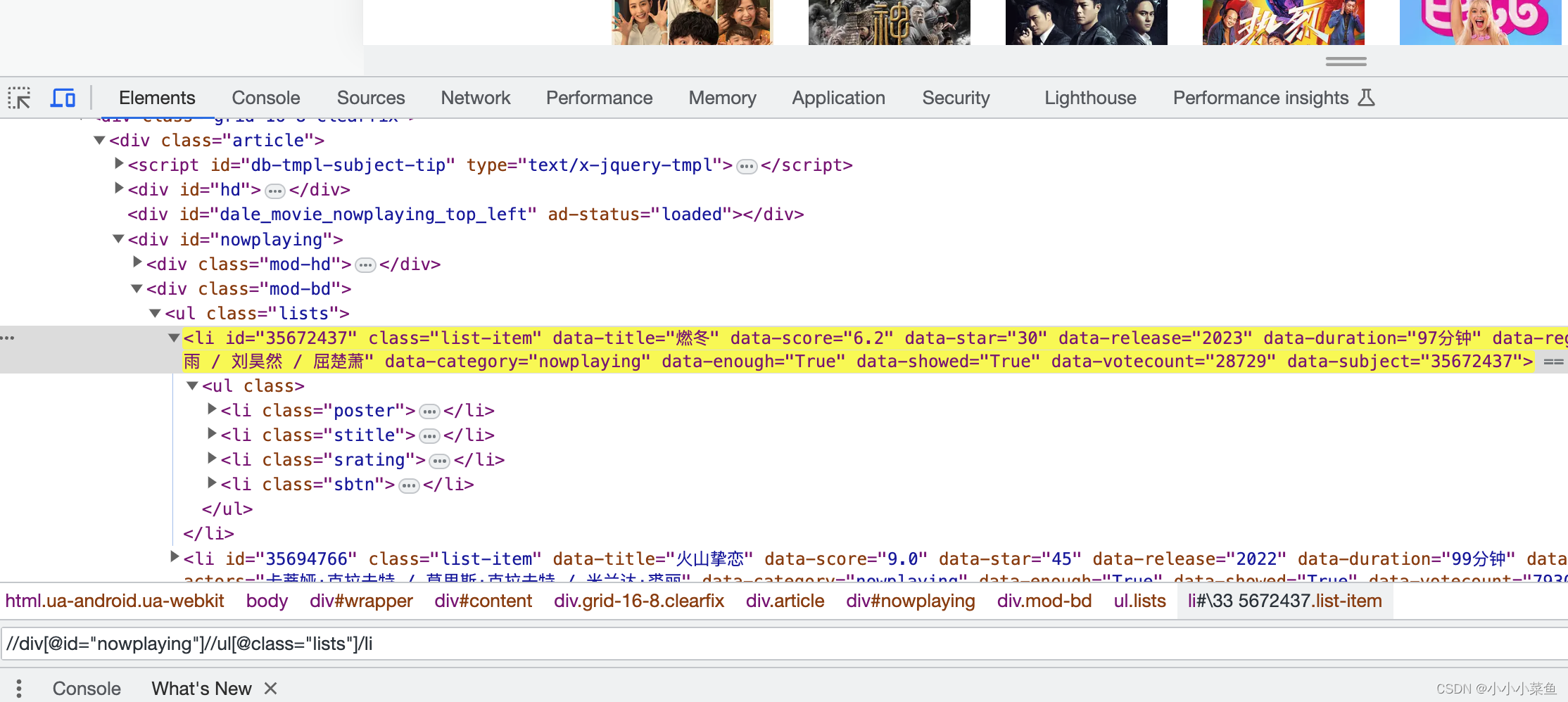
Task: Click the colorful yellow-titled movie poster
Action: [1283, 23]
